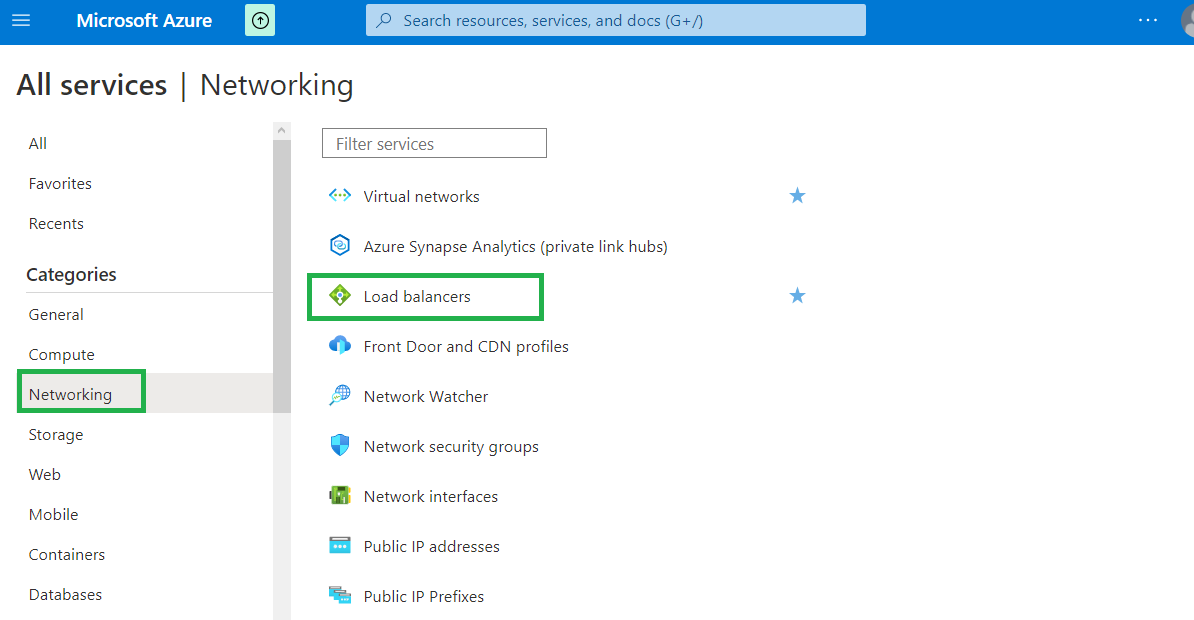Select the Compute category
1194x620 pixels.
pos(61,354)
